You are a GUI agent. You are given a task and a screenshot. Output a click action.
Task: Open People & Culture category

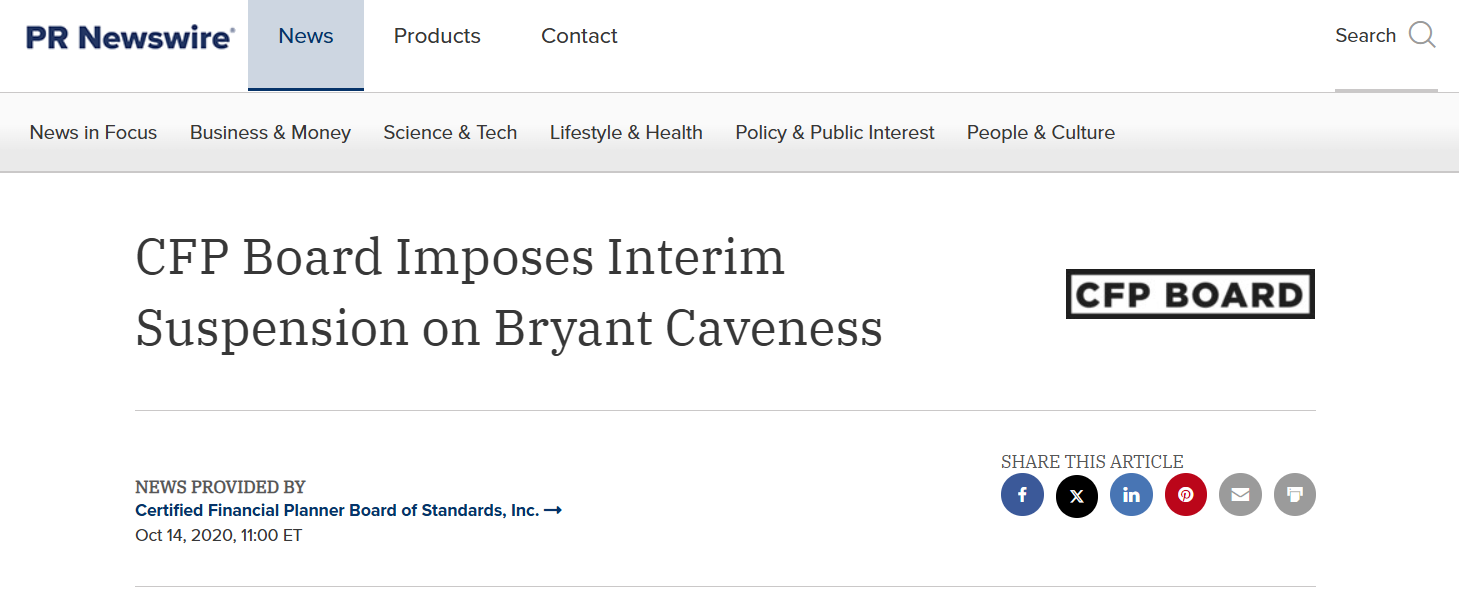click(x=1041, y=133)
